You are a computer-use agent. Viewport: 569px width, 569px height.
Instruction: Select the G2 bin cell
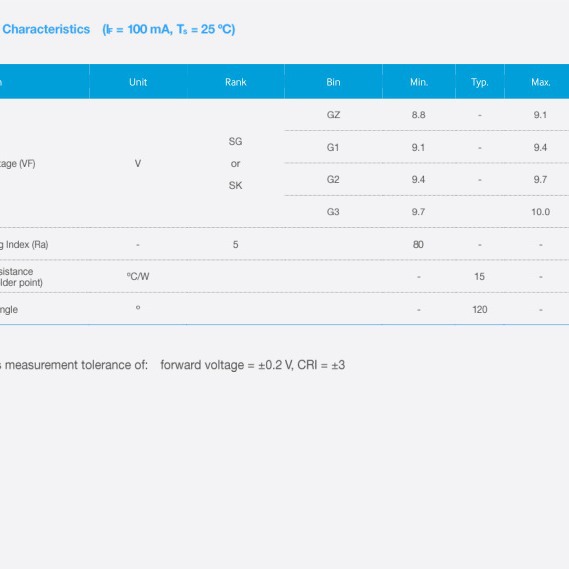[x=333, y=179]
